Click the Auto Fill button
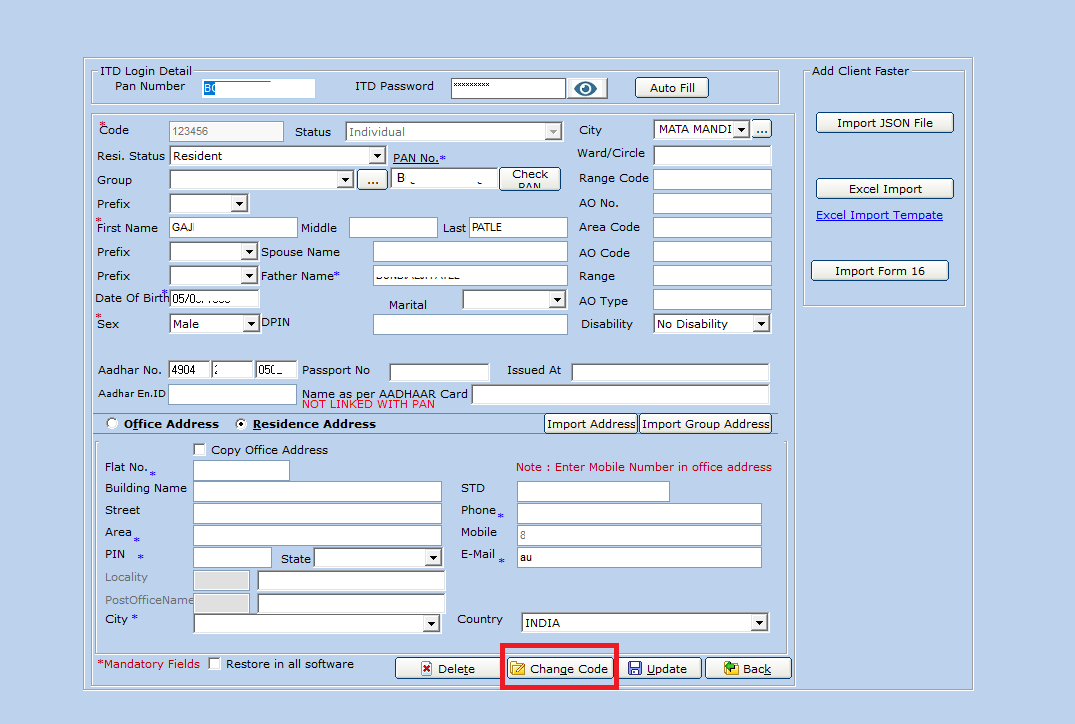1075x724 pixels. [672, 88]
